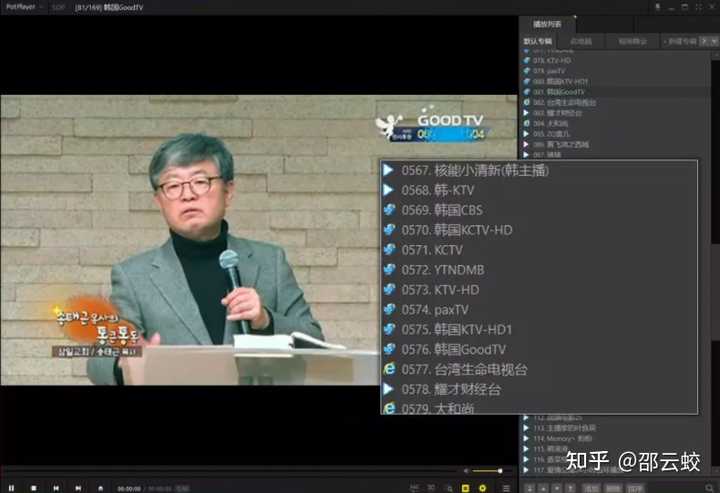This screenshot has height=493, width=720.
Task: Select playlist item 079. paxTV
Action: click(x=615, y=71)
